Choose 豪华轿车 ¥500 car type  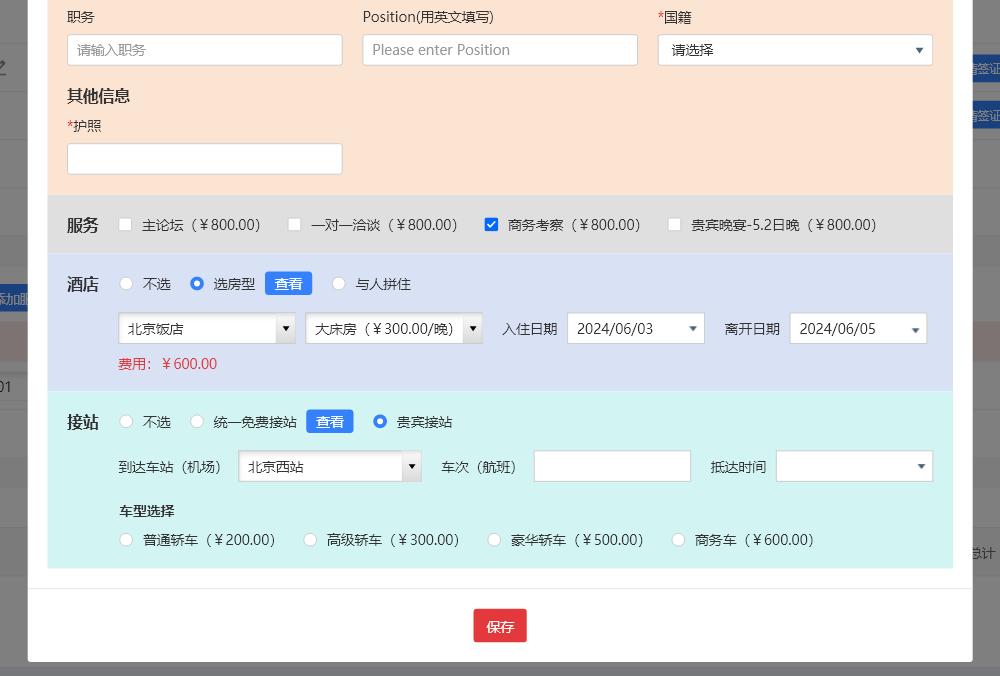coord(494,540)
